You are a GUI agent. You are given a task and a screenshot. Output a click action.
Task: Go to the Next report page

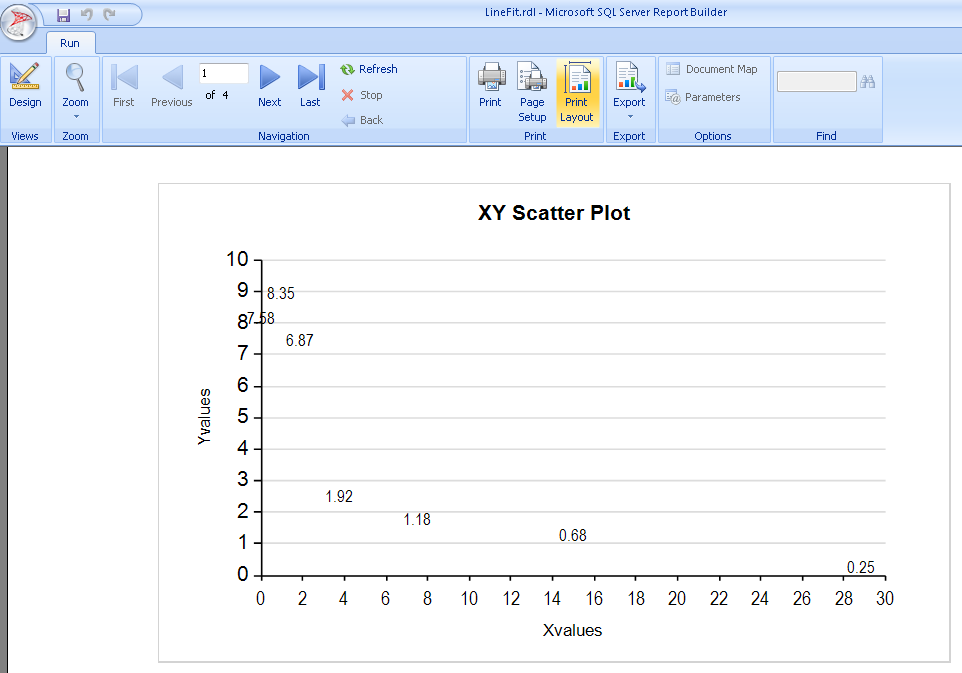pos(270,86)
